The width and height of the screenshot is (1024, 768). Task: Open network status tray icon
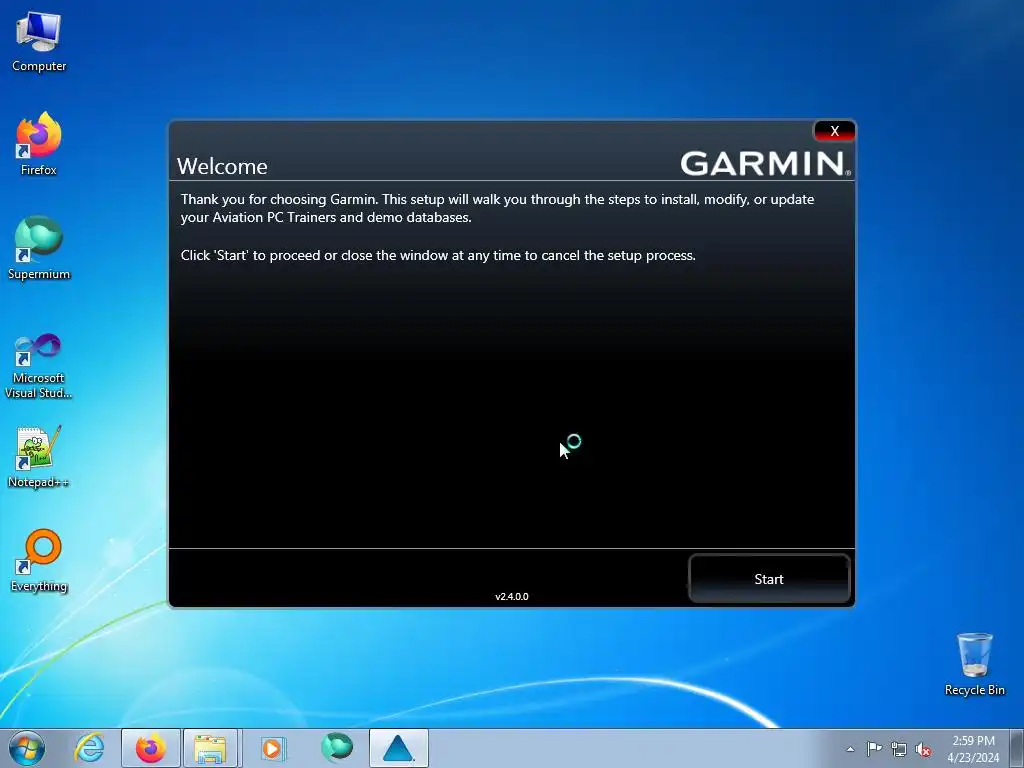tap(899, 749)
